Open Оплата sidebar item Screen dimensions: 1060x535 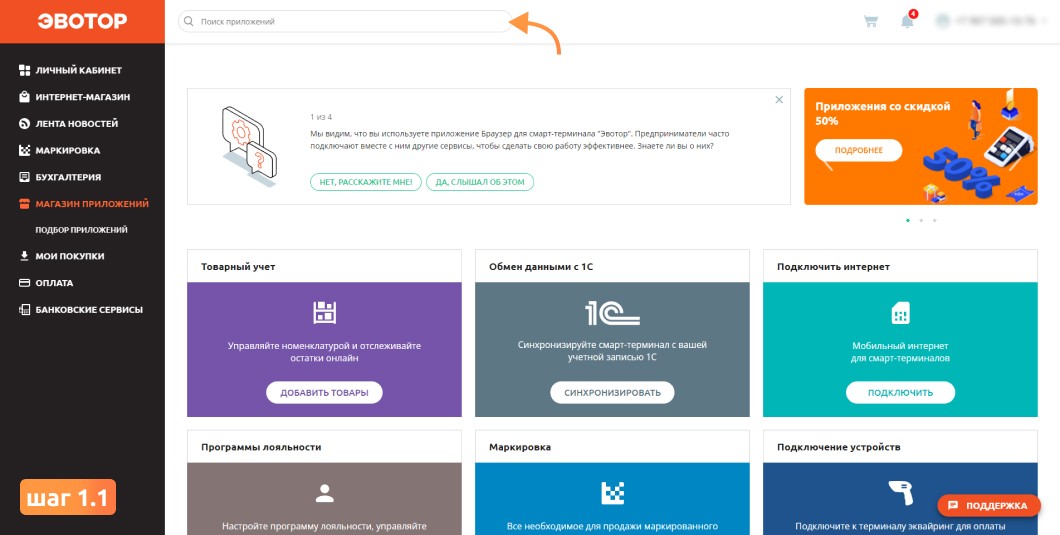point(54,283)
